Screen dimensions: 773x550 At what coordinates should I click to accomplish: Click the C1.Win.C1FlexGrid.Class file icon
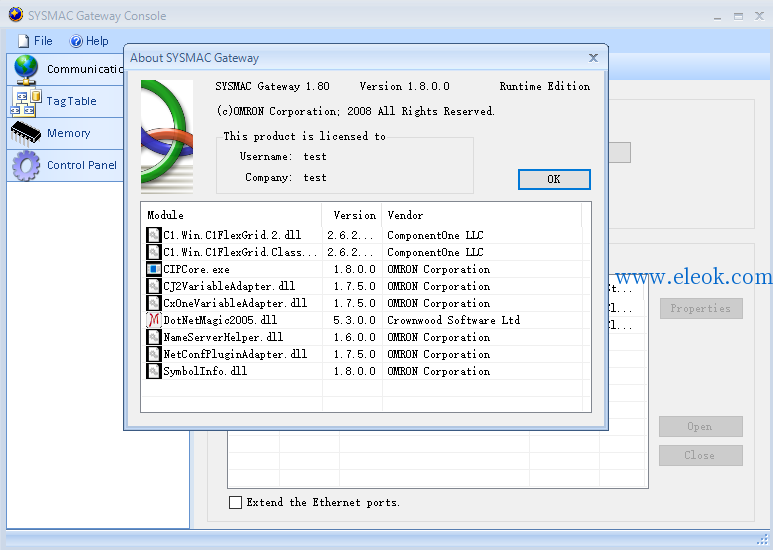coord(154,252)
